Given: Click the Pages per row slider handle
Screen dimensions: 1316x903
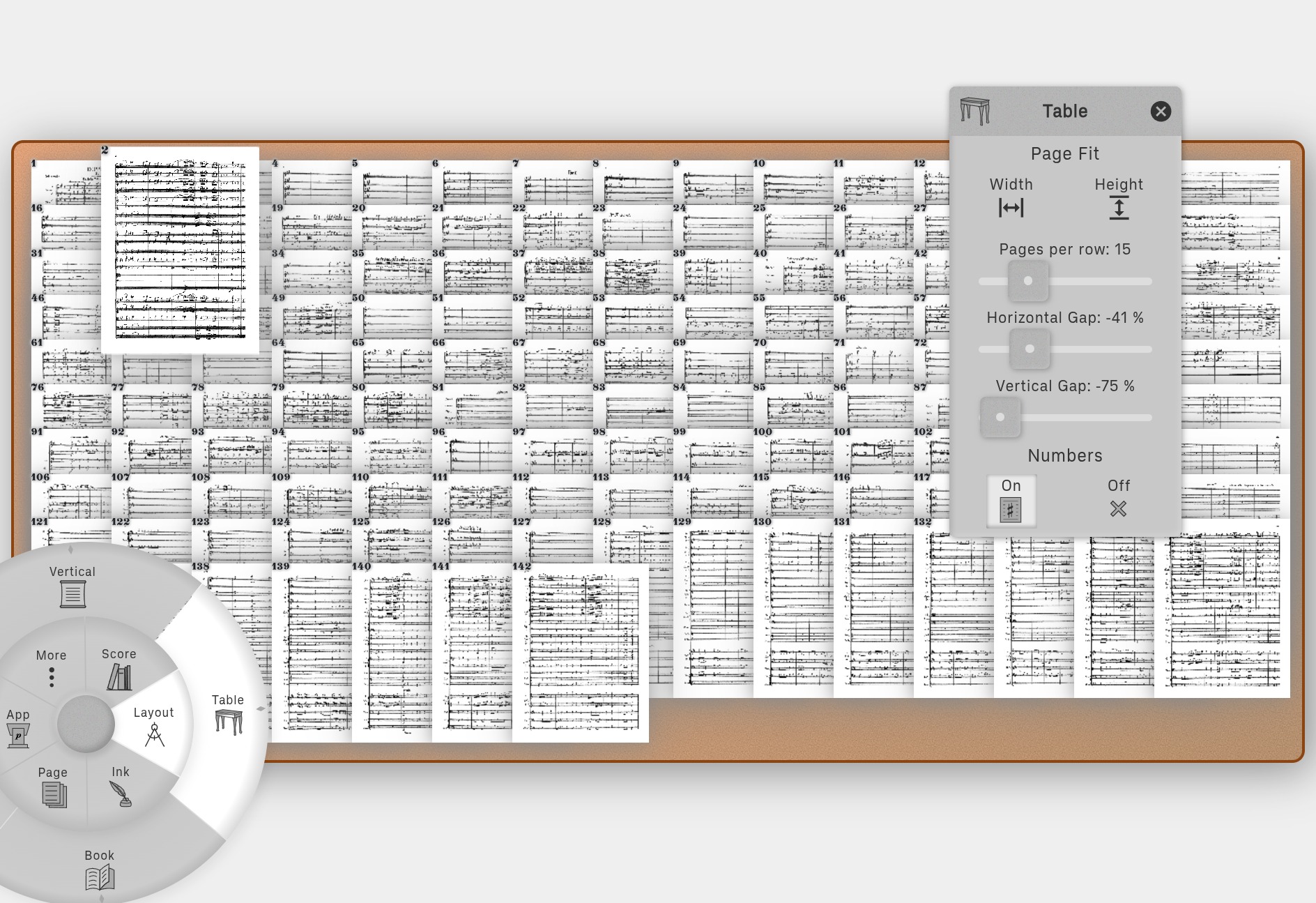Looking at the screenshot, I should [1027, 281].
